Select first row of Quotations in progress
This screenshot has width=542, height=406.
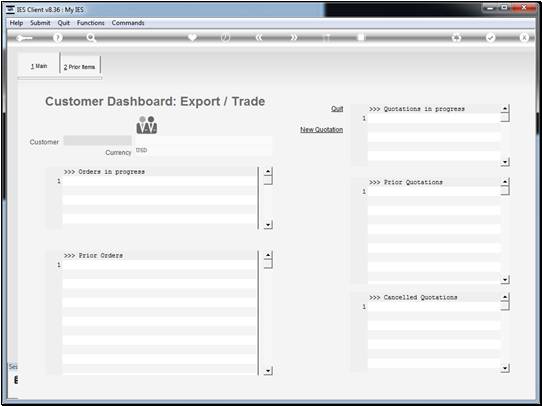tap(434, 119)
